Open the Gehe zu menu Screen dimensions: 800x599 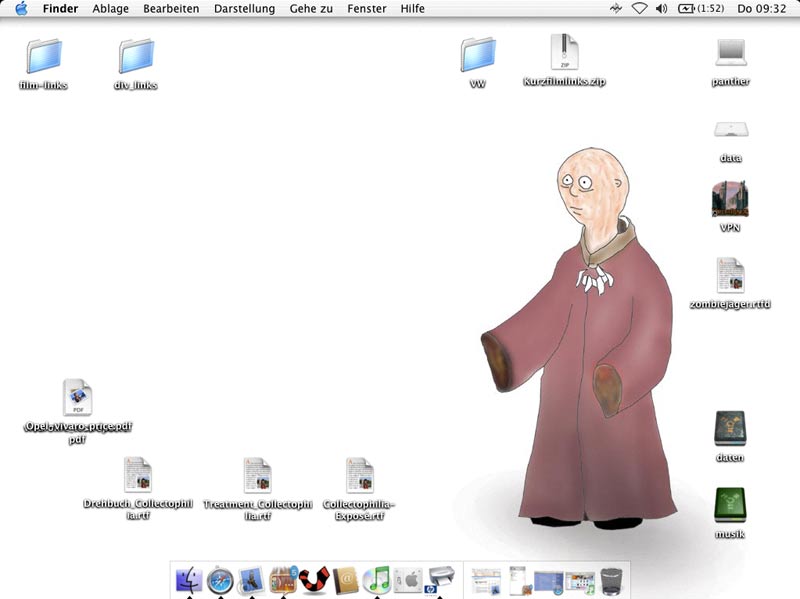[x=311, y=9]
